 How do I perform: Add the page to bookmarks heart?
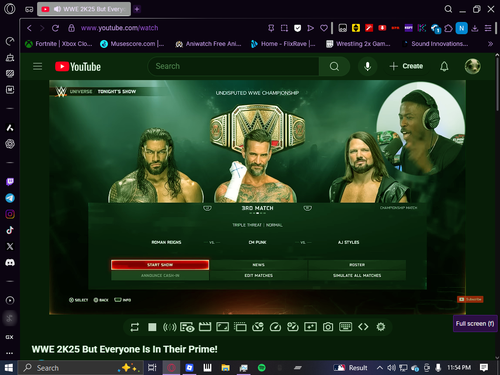click(324, 28)
